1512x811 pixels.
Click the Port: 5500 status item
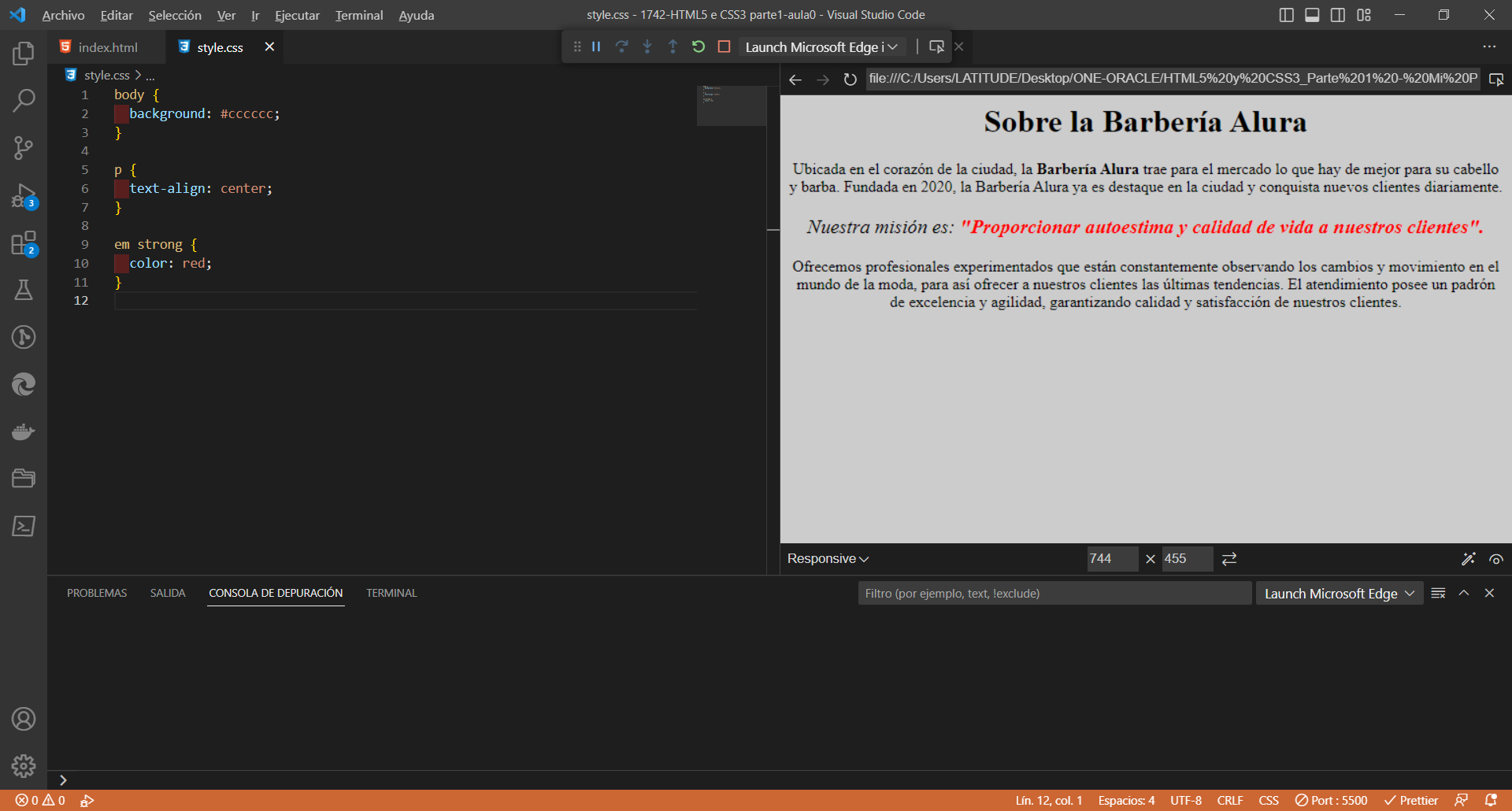tap(1331, 800)
